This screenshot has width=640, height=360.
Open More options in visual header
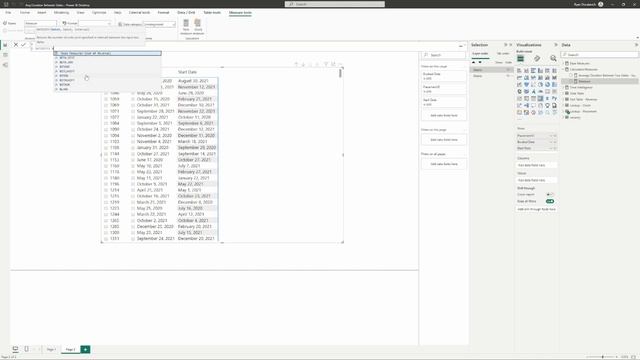[x=340, y=64]
